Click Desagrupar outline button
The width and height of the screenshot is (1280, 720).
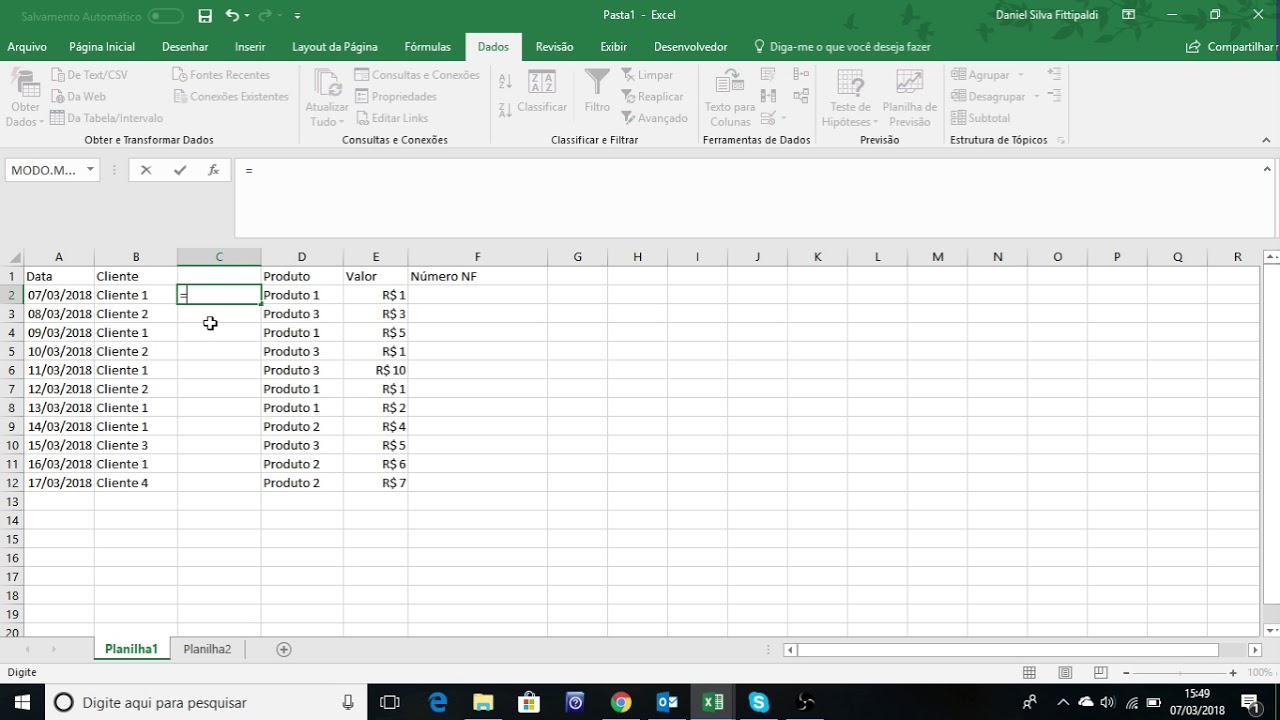[x=988, y=97]
